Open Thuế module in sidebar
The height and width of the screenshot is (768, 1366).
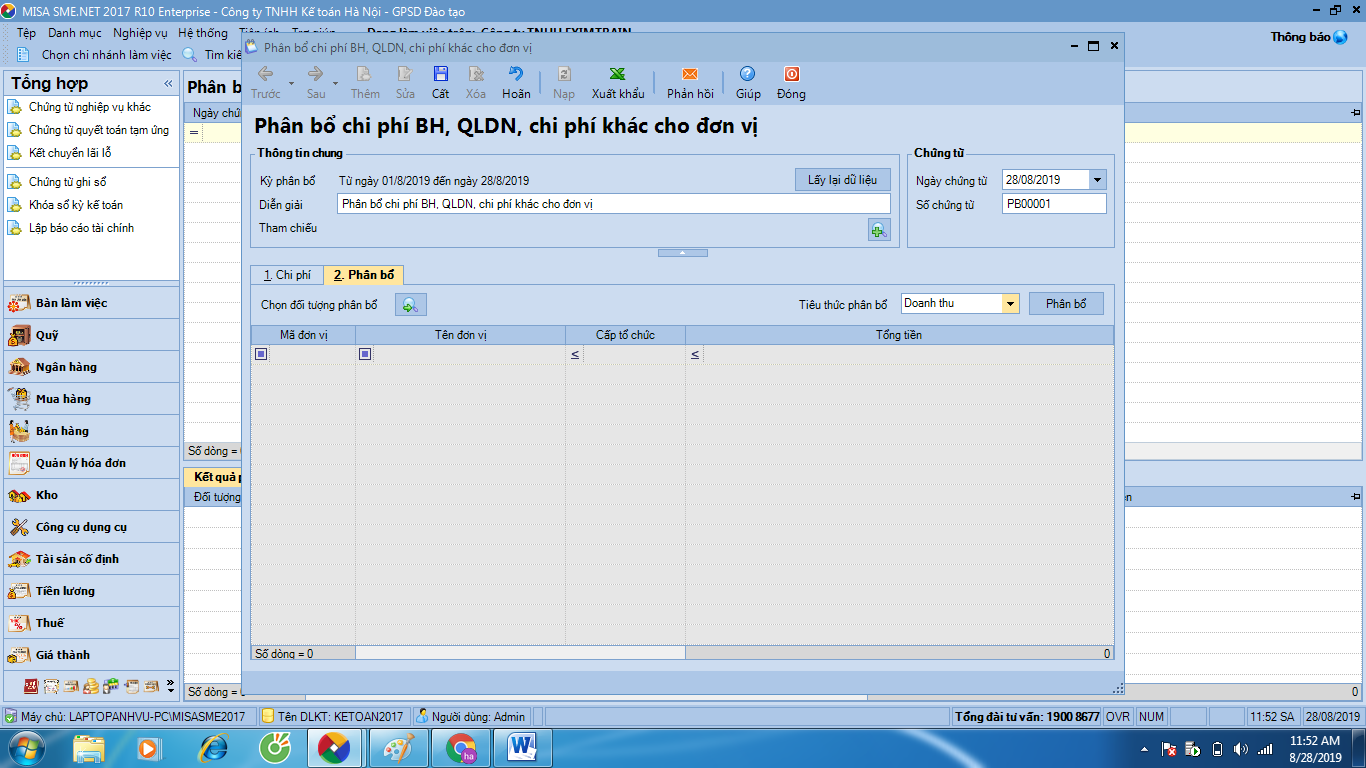(92, 623)
